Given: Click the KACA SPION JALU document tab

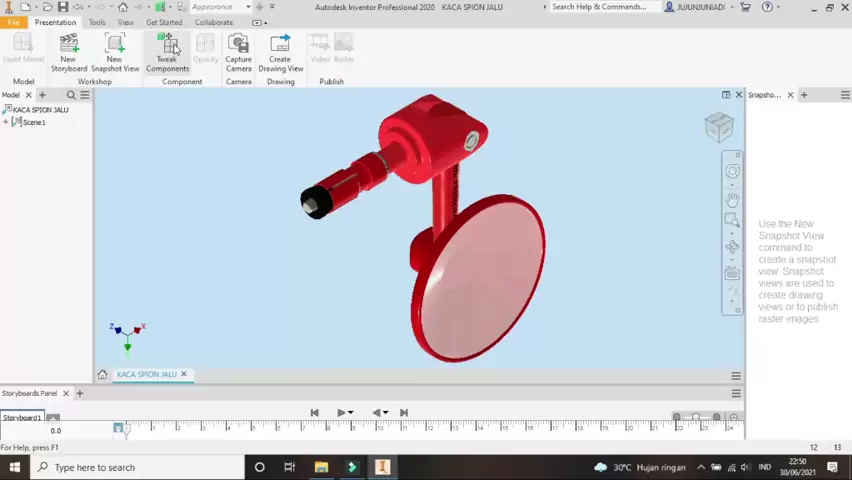Looking at the screenshot, I should [146, 374].
